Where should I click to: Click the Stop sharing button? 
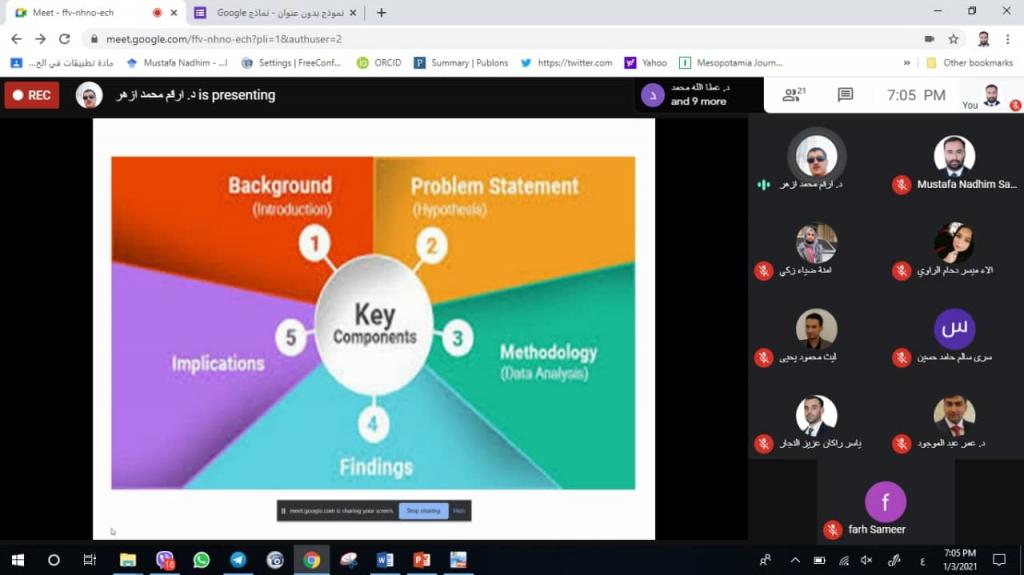click(423, 511)
